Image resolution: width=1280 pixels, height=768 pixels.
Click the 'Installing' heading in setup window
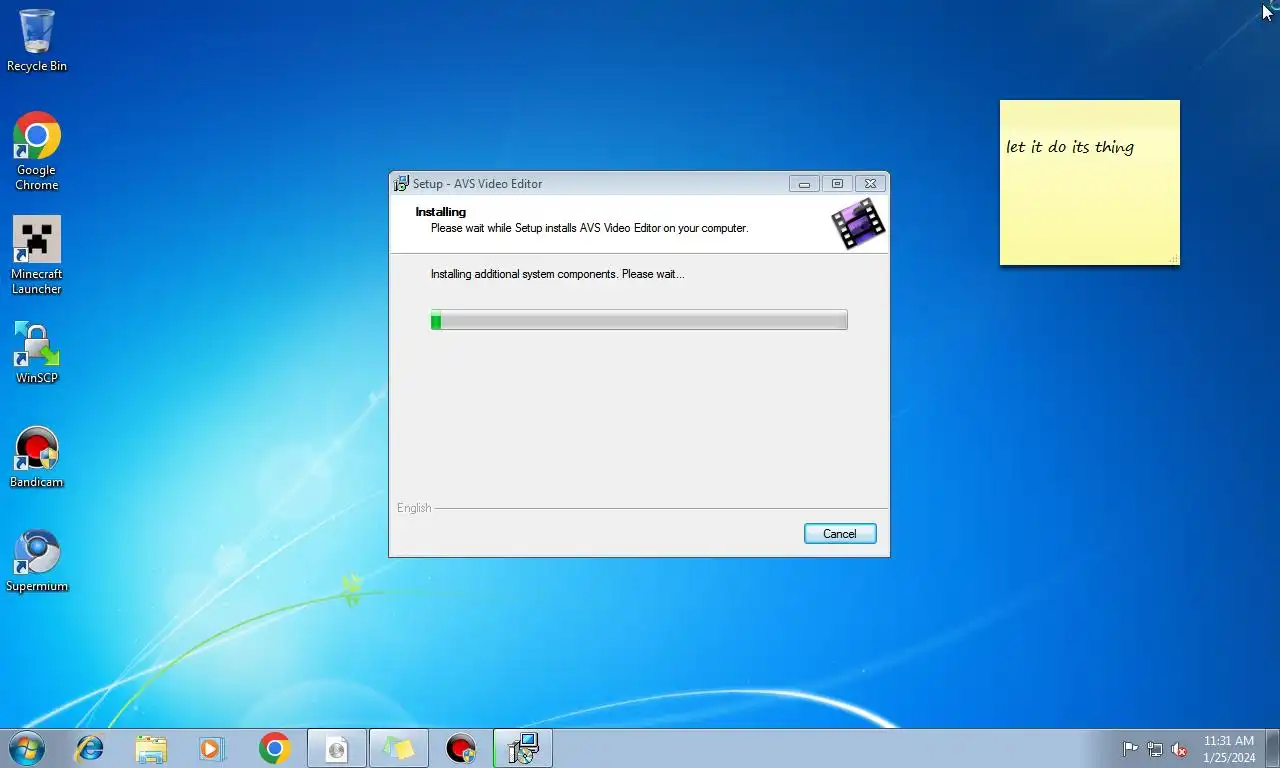coord(441,212)
